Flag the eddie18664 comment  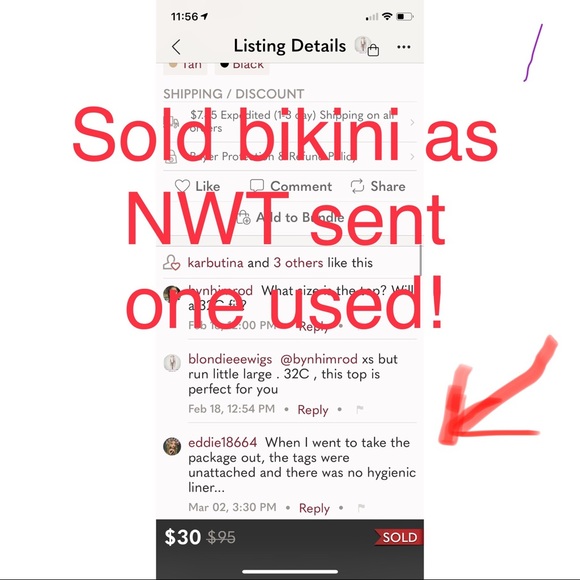point(361,508)
